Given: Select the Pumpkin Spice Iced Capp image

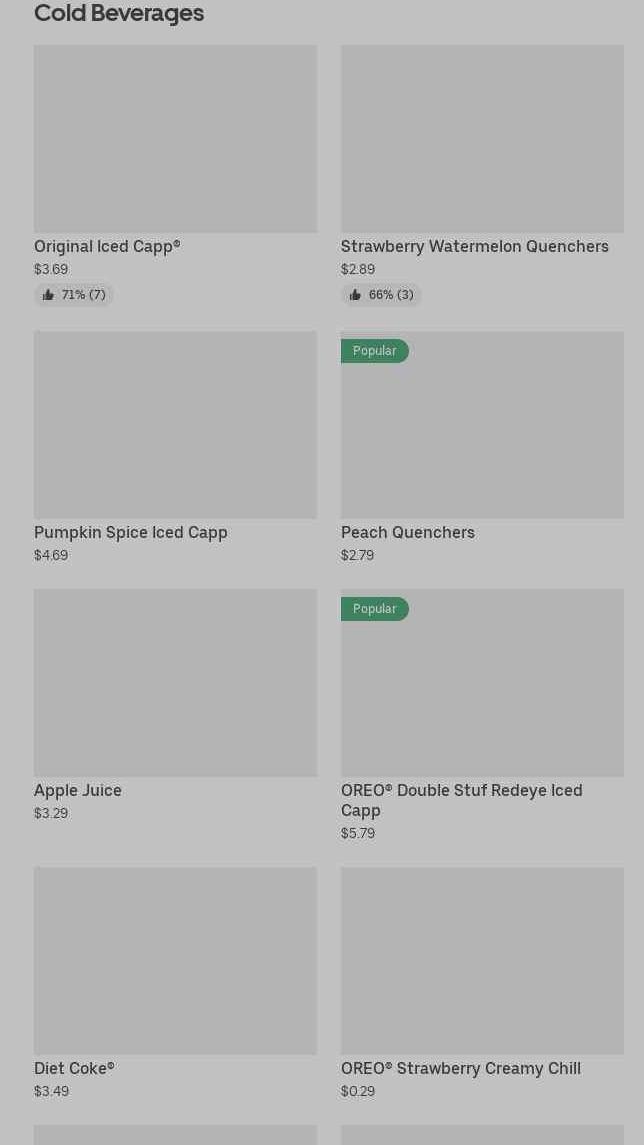Looking at the screenshot, I should [175, 425].
